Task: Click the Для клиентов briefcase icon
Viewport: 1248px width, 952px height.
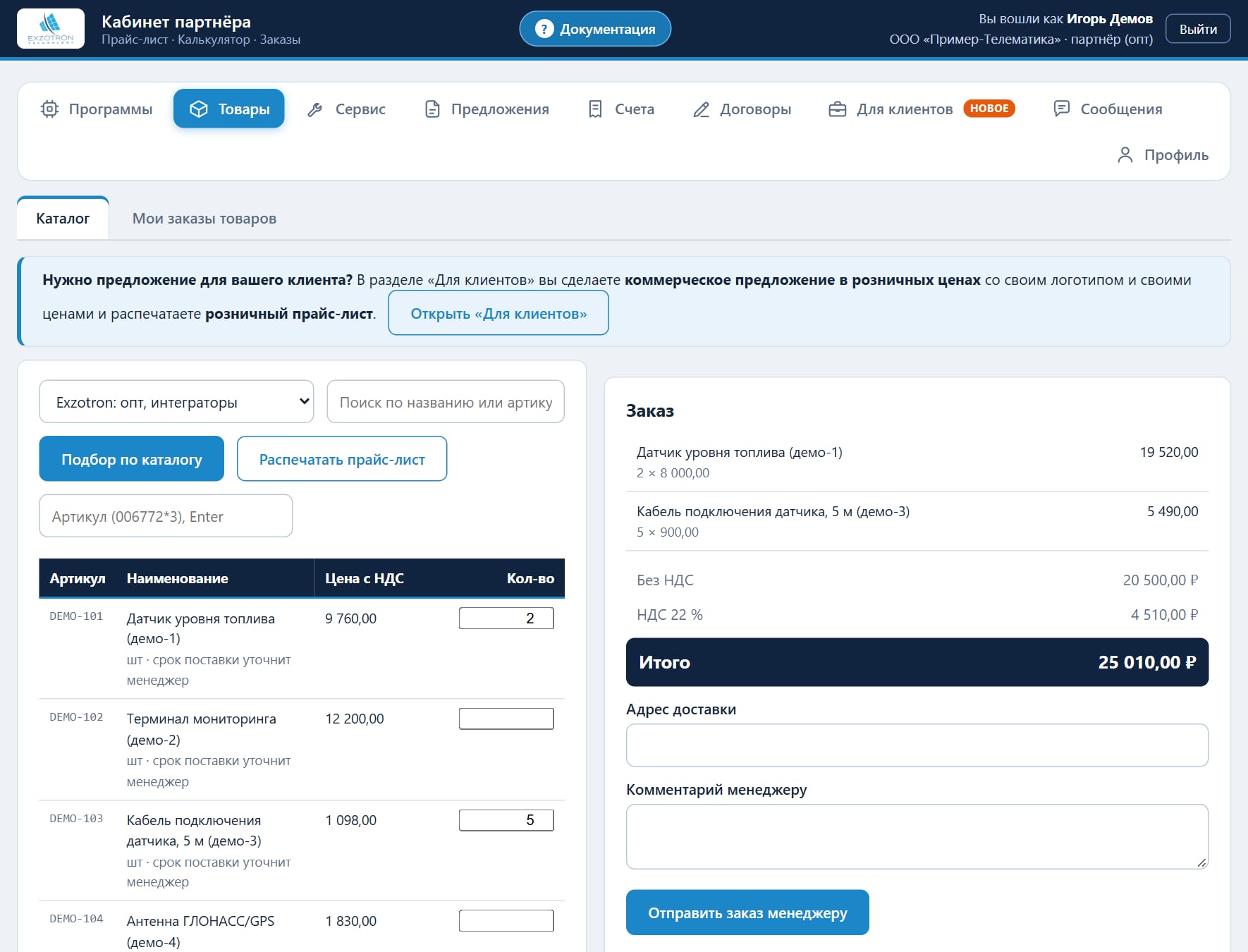Action: [x=838, y=109]
